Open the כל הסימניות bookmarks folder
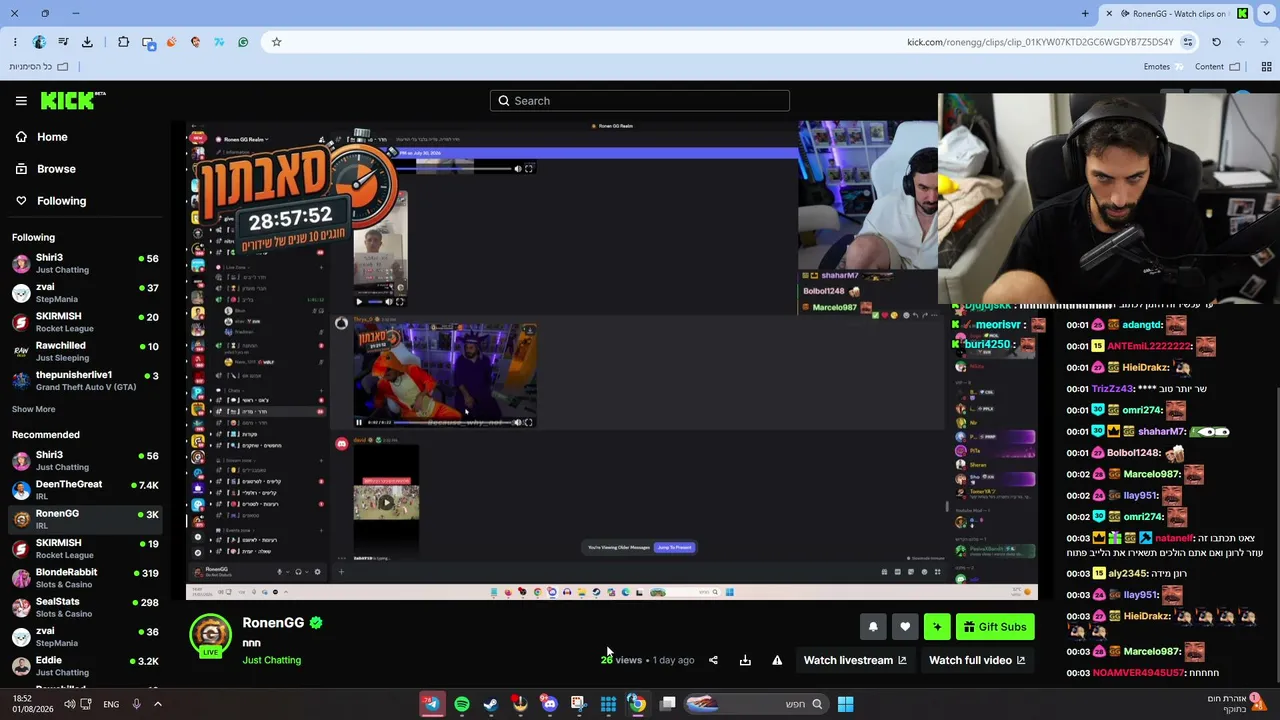Image resolution: width=1280 pixels, height=720 pixels. tap(39, 67)
